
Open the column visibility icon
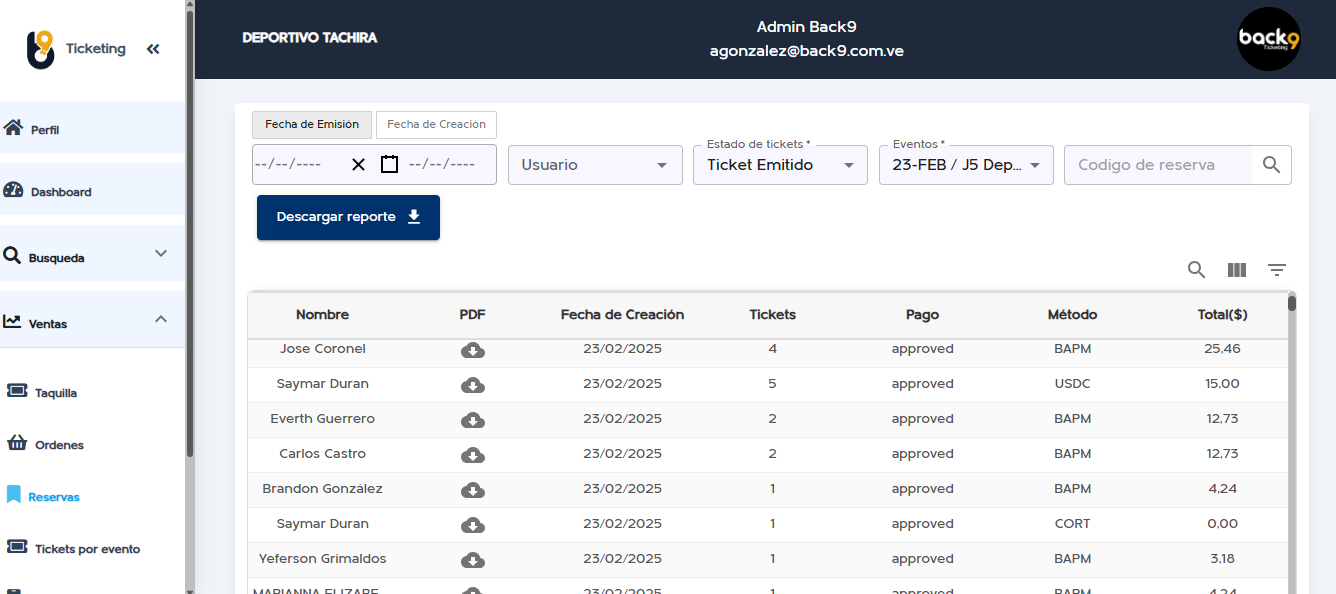coord(1237,270)
